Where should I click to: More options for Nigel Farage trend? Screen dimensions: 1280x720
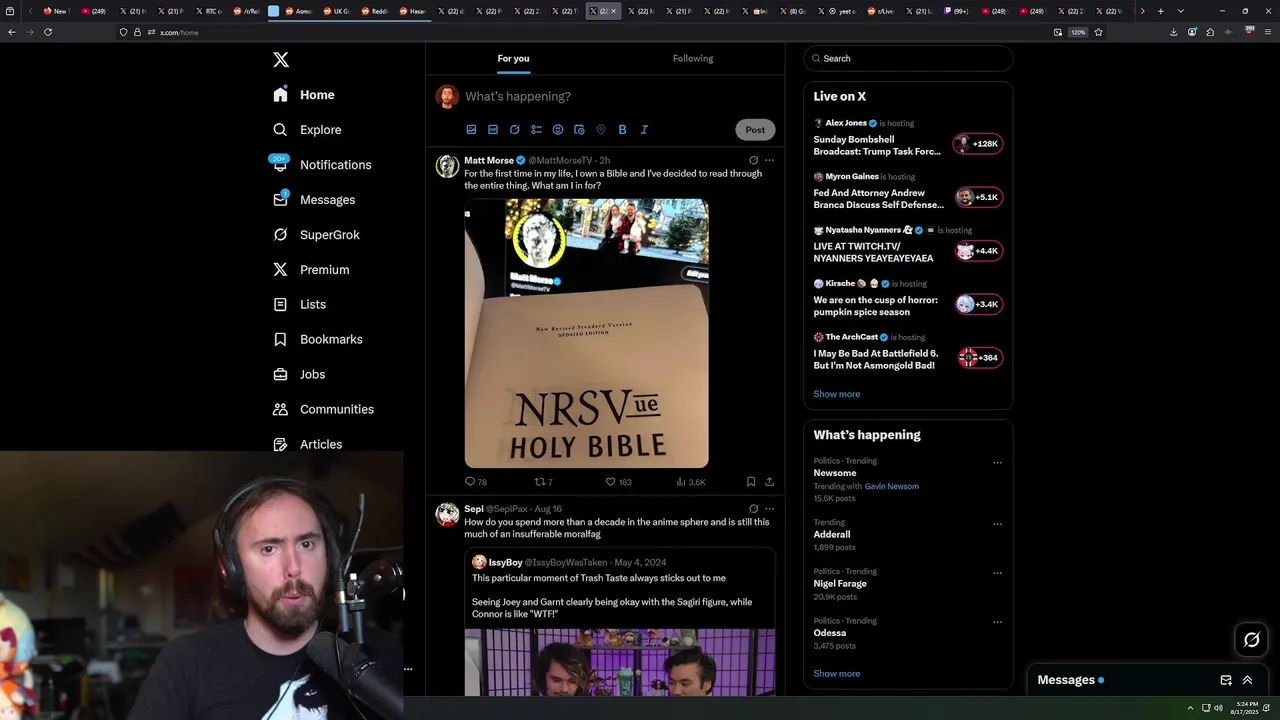997,573
